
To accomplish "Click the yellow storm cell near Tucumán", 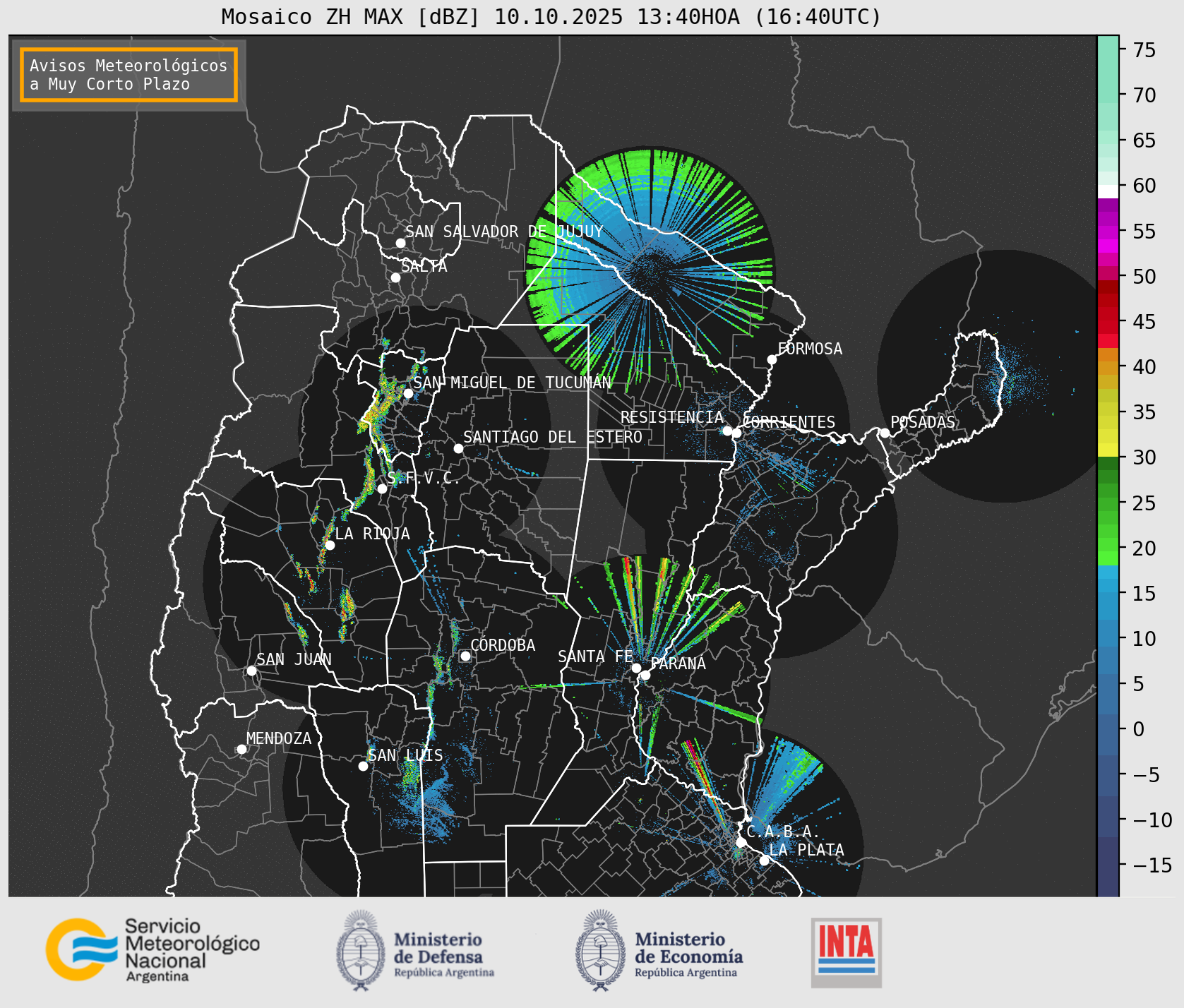I will (376, 409).
